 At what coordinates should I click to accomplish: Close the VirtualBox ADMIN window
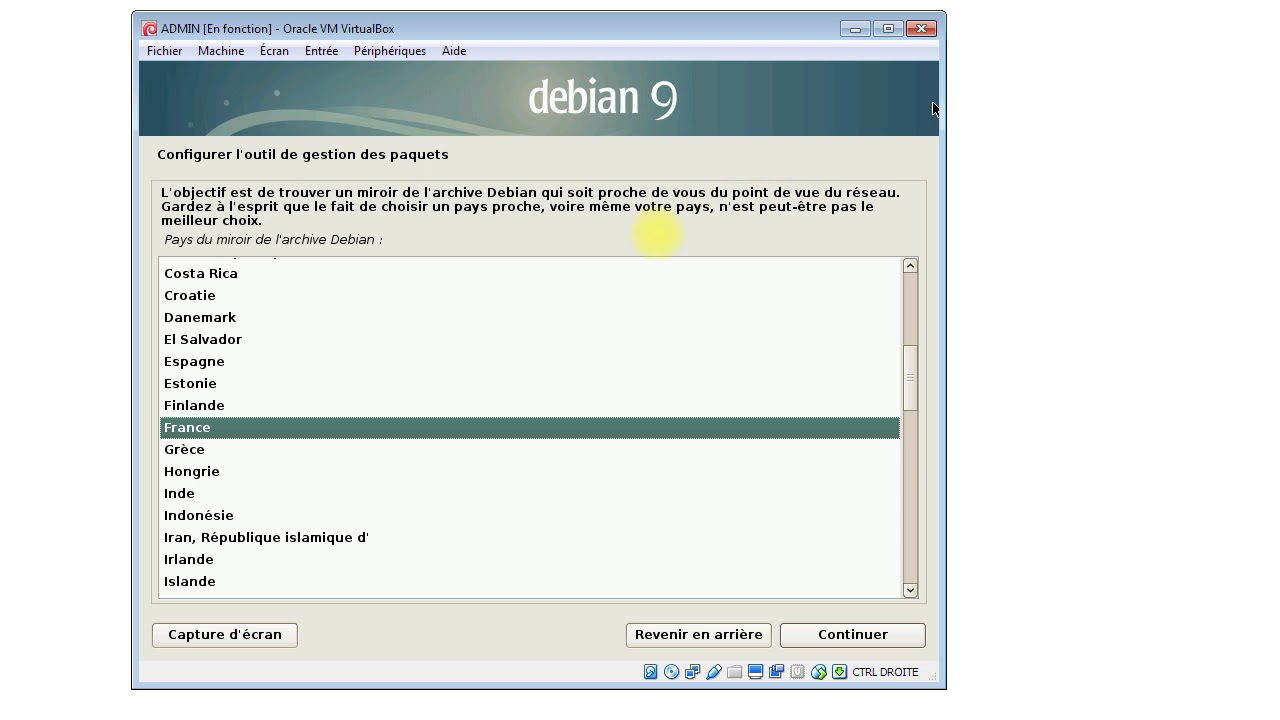pyautogui.click(x=921, y=29)
